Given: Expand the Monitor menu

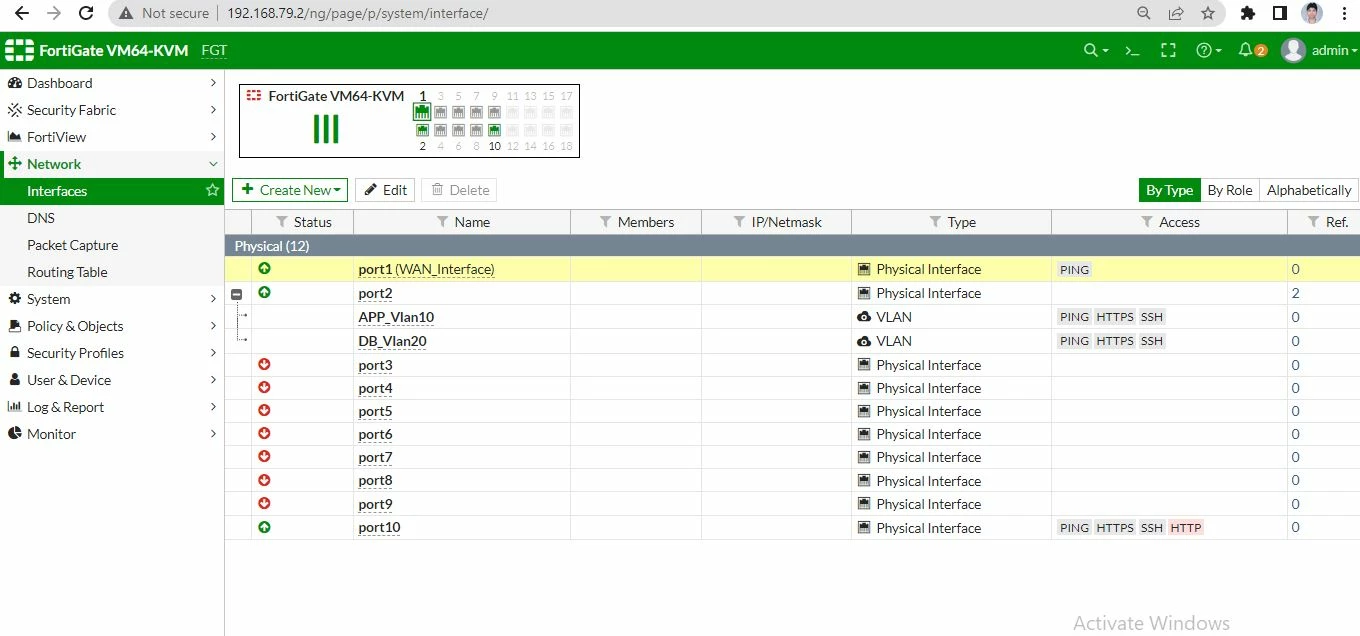Looking at the screenshot, I should (112, 434).
